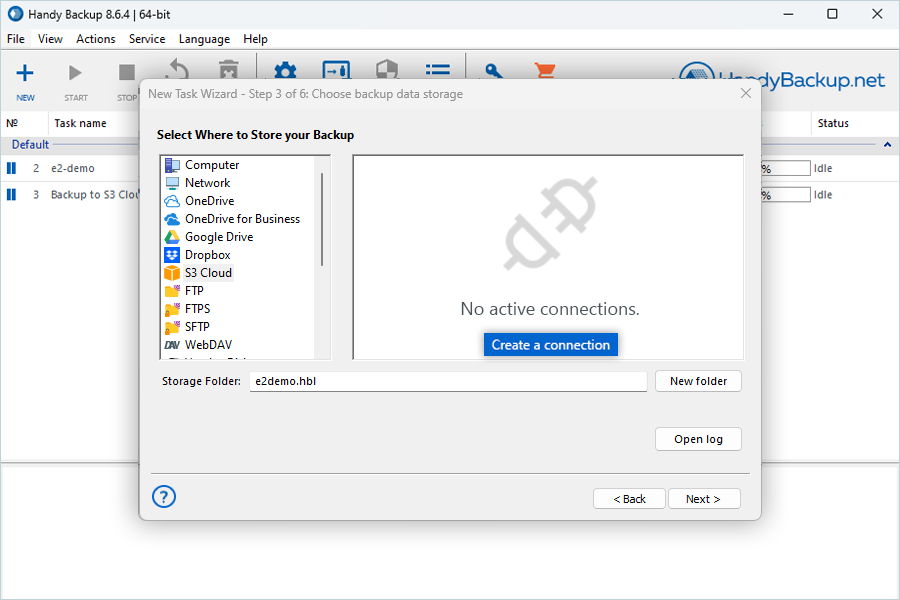This screenshot has width=900, height=600.
Task: Open the Service menu
Action: click(x=147, y=39)
